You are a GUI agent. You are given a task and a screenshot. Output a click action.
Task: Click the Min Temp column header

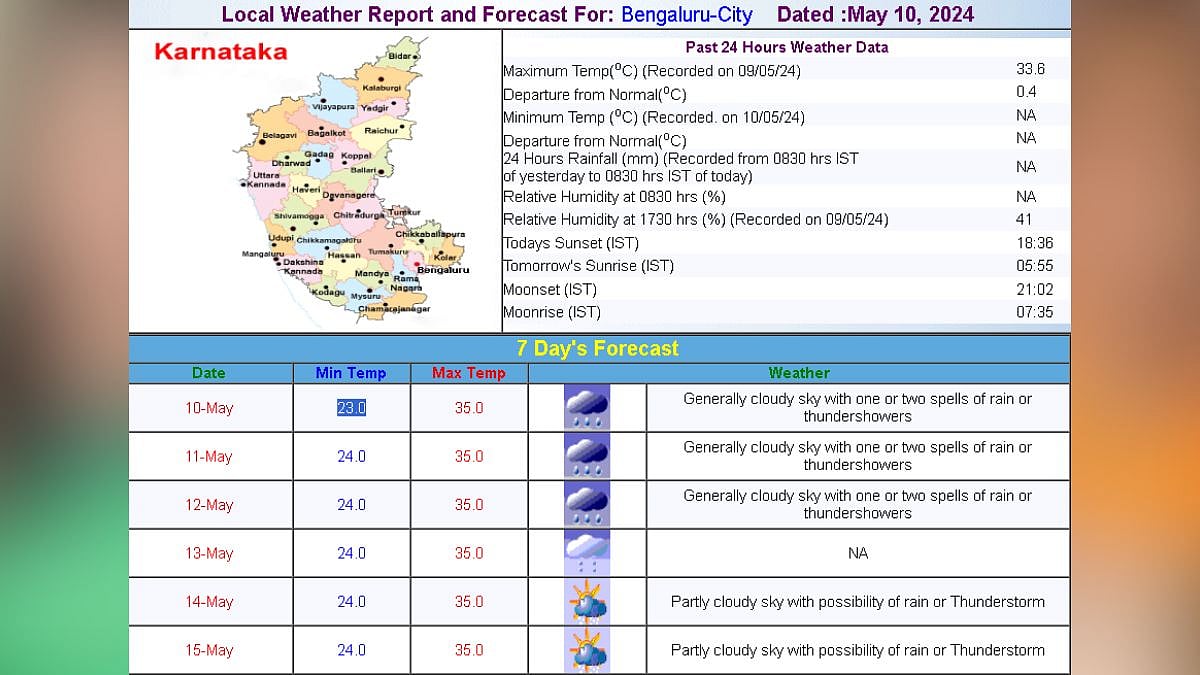pyautogui.click(x=351, y=373)
